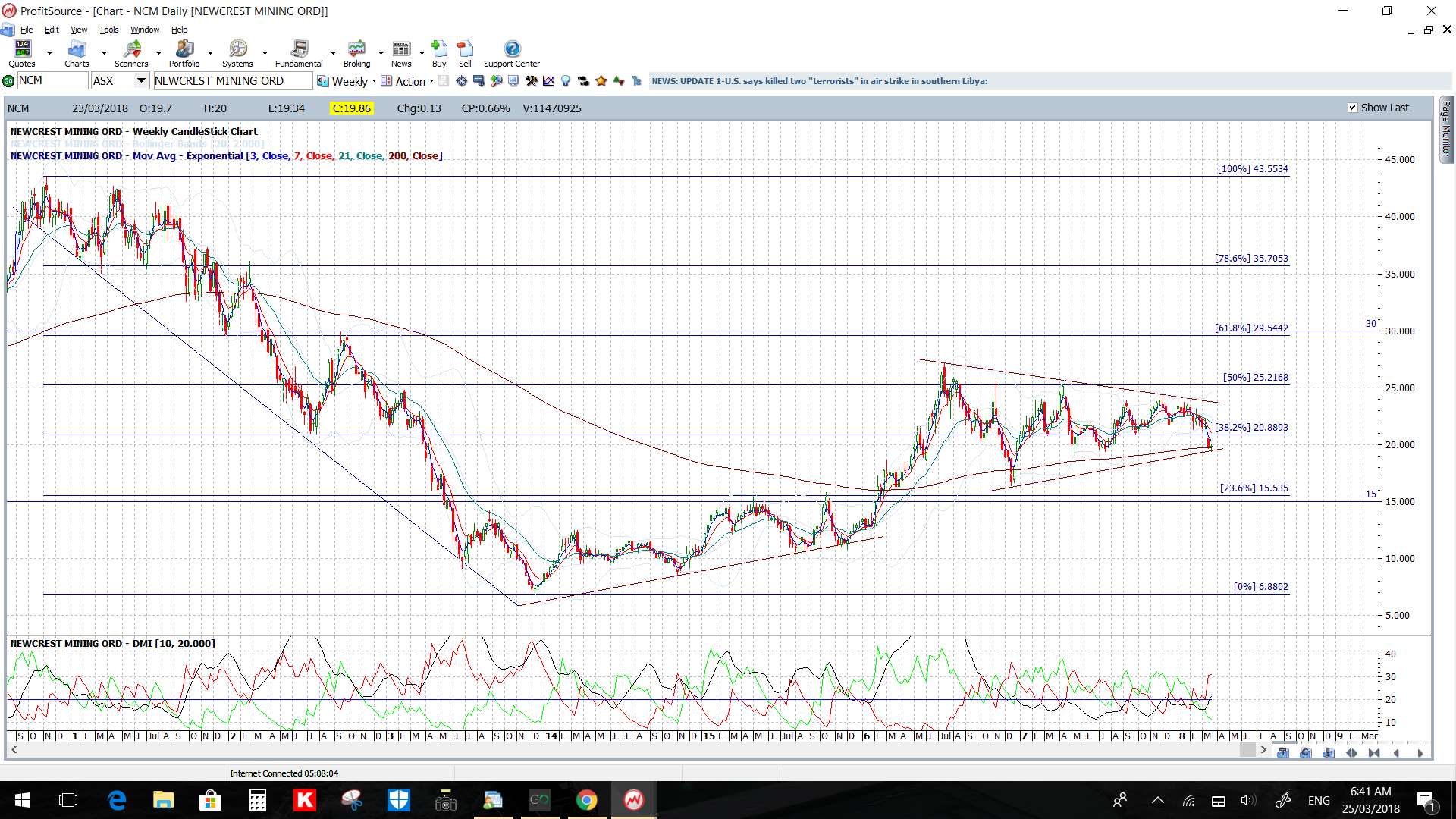Click the [38.2%] 20.8893 Fibonacci label

point(1251,428)
